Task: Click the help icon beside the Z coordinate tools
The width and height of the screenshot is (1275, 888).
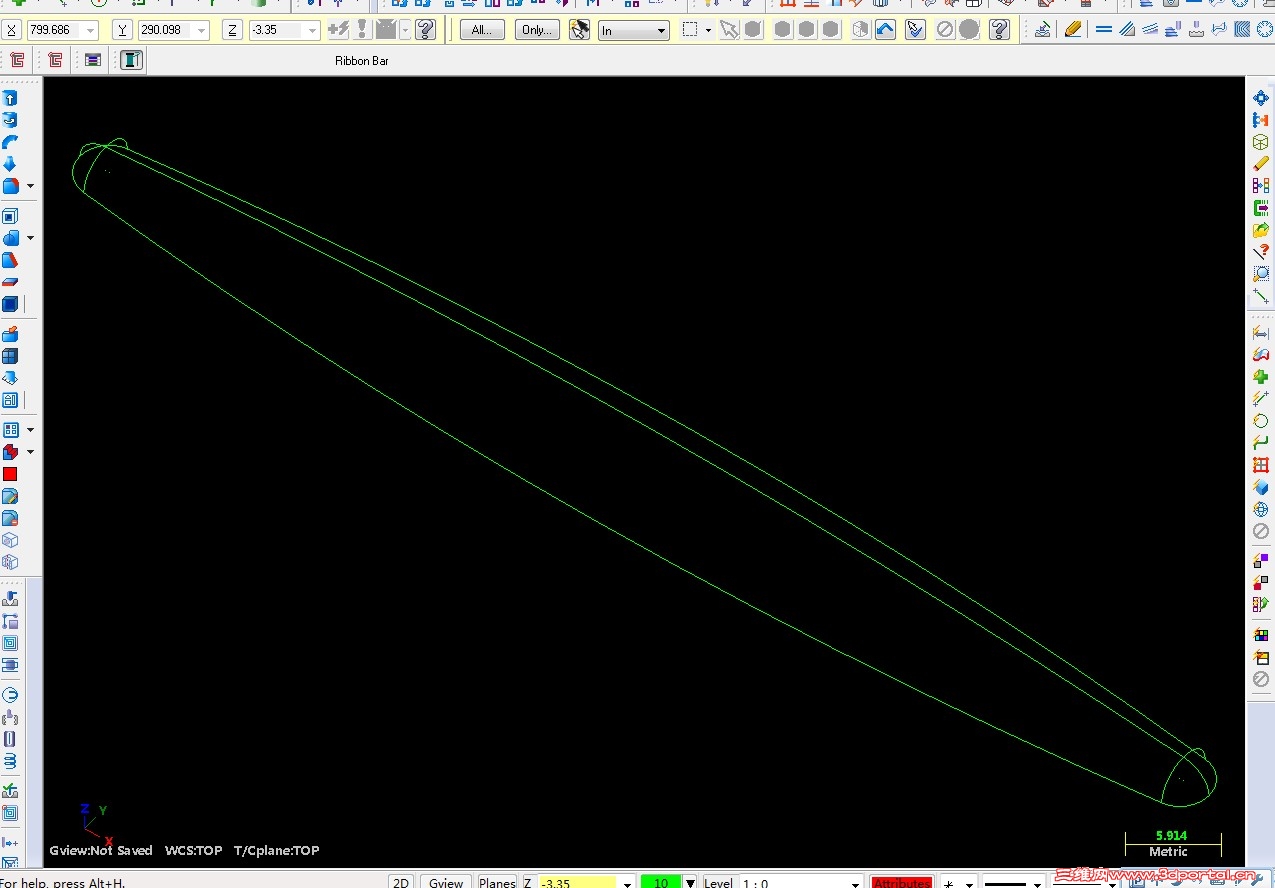Action: [x=426, y=30]
